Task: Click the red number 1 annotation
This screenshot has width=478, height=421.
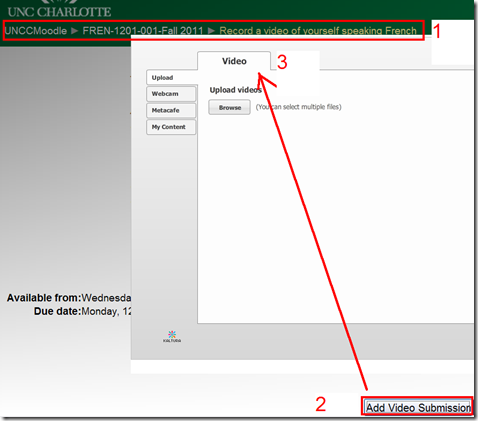Action: coord(436,31)
